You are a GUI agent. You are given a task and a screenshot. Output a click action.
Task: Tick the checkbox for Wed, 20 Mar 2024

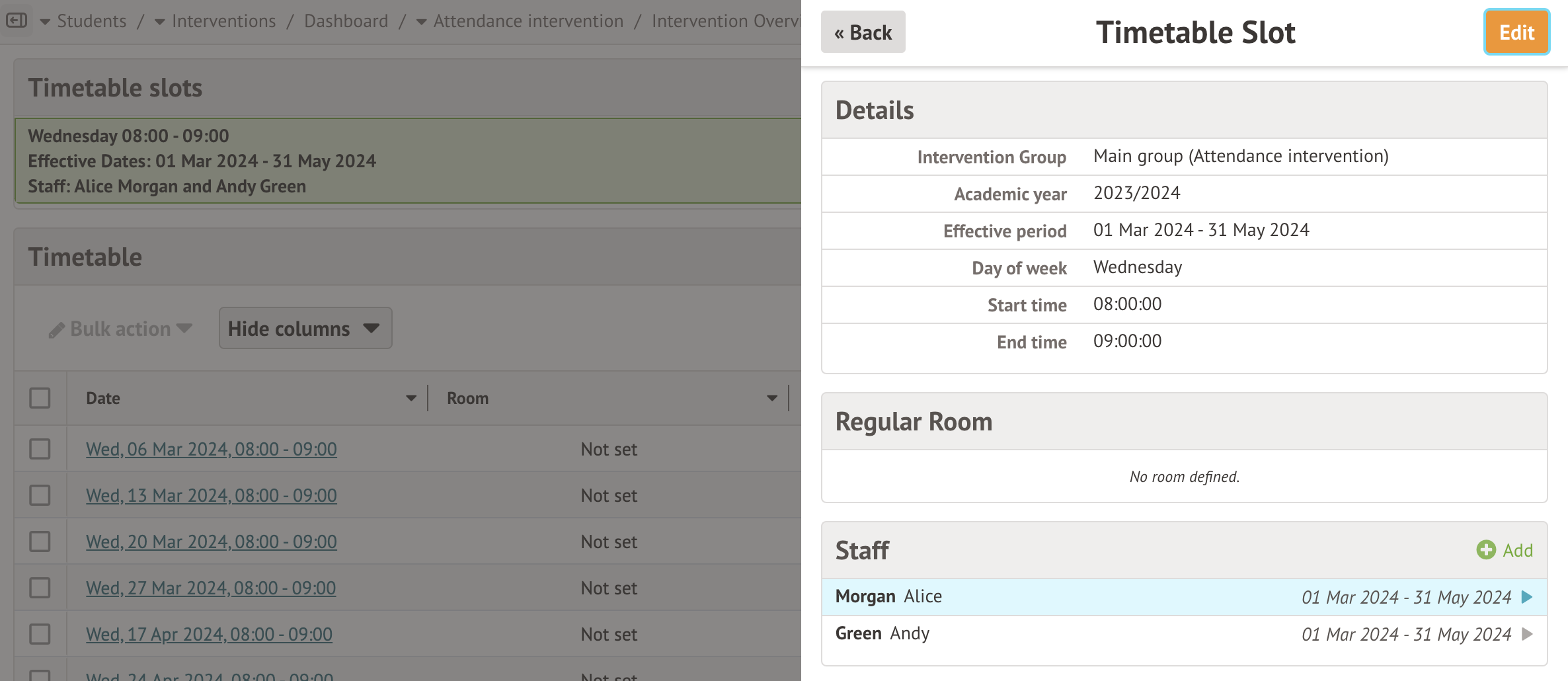[40, 541]
